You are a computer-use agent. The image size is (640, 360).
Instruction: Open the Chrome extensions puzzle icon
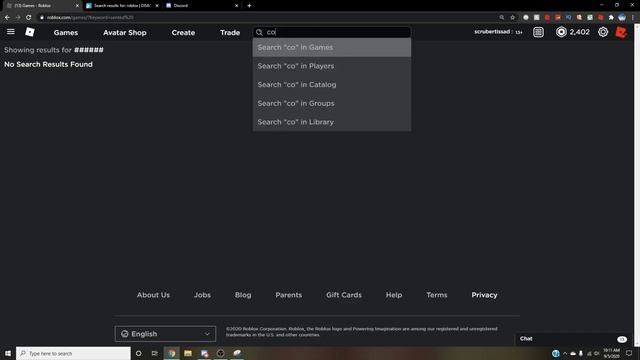pyautogui.click(x=611, y=18)
